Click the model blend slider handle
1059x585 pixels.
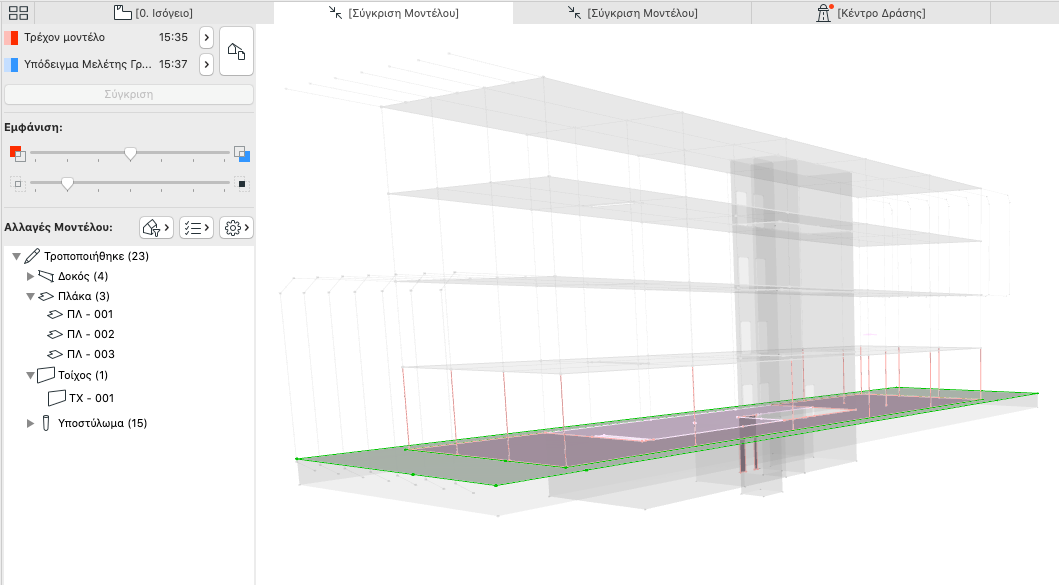click(x=130, y=154)
